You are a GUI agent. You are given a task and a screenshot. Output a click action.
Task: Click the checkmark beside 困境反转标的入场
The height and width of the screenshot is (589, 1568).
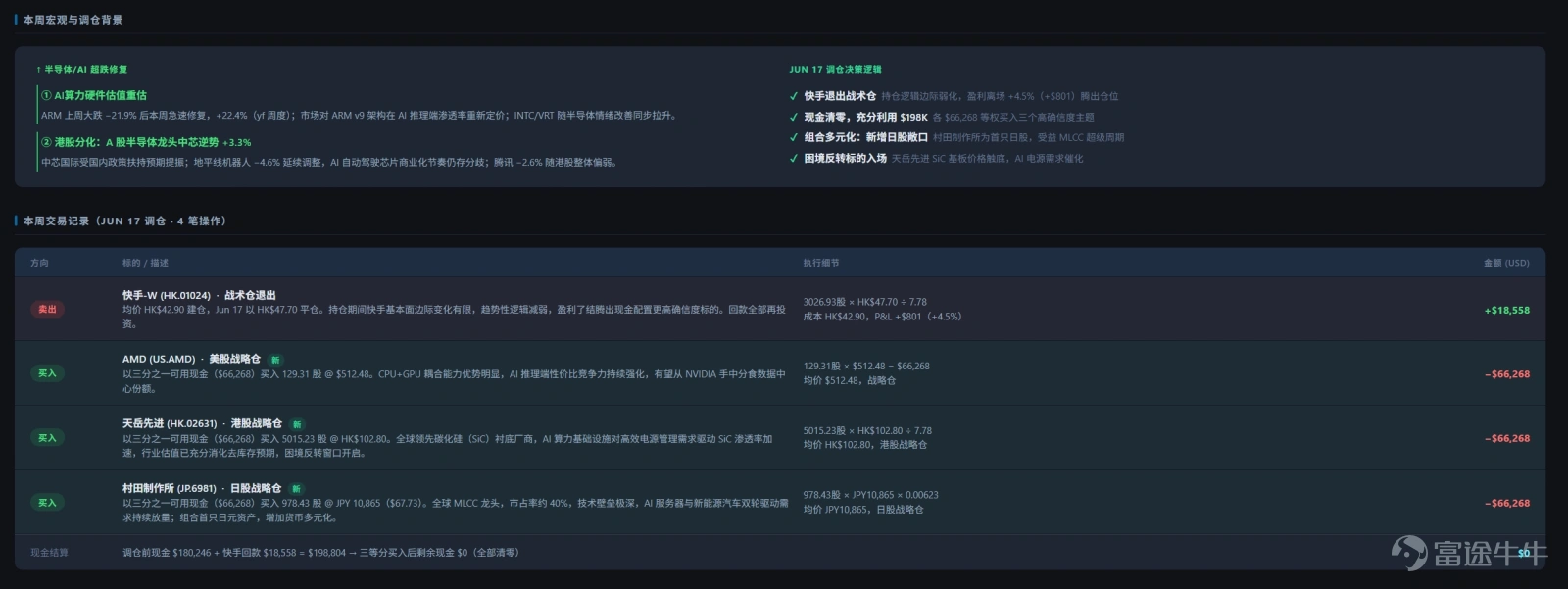pyautogui.click(x=794, y=158)
